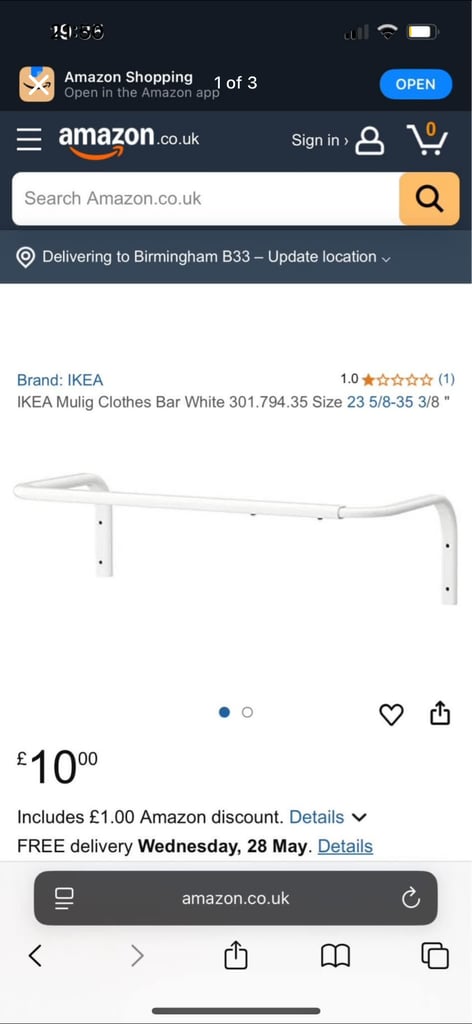Tap Safari share icon in bottom toolbar
This screenshot has height=1024, width=472.
pyautogui.click(x=236, y=956)
